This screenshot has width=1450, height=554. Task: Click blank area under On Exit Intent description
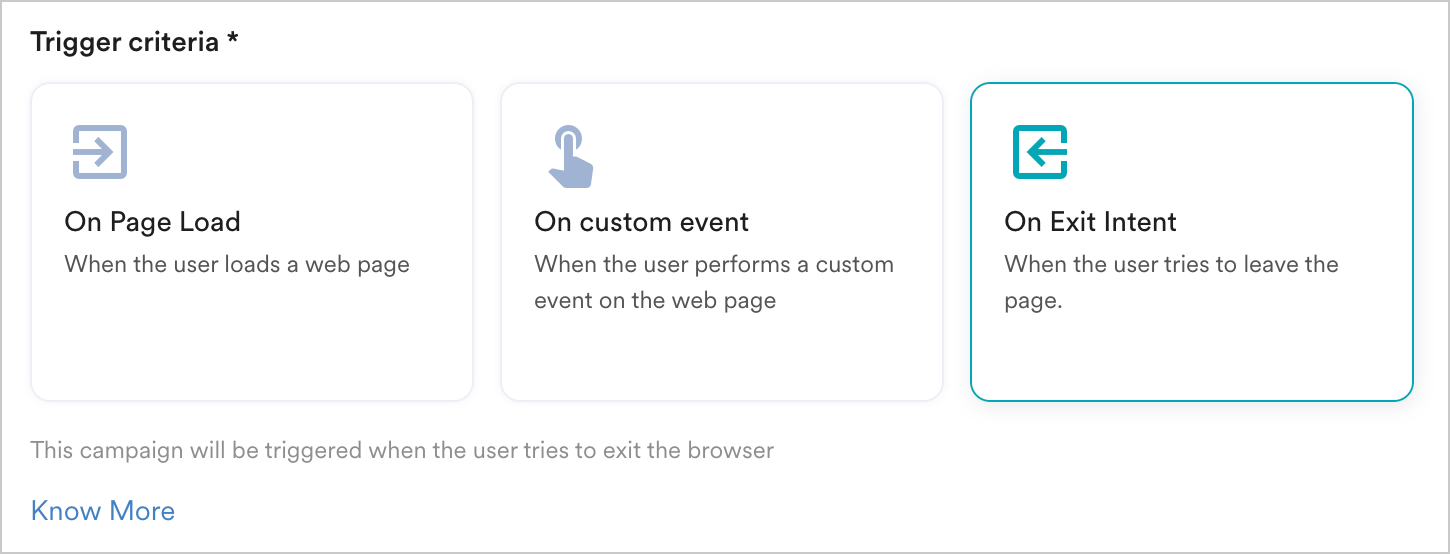pos(1191,355)
